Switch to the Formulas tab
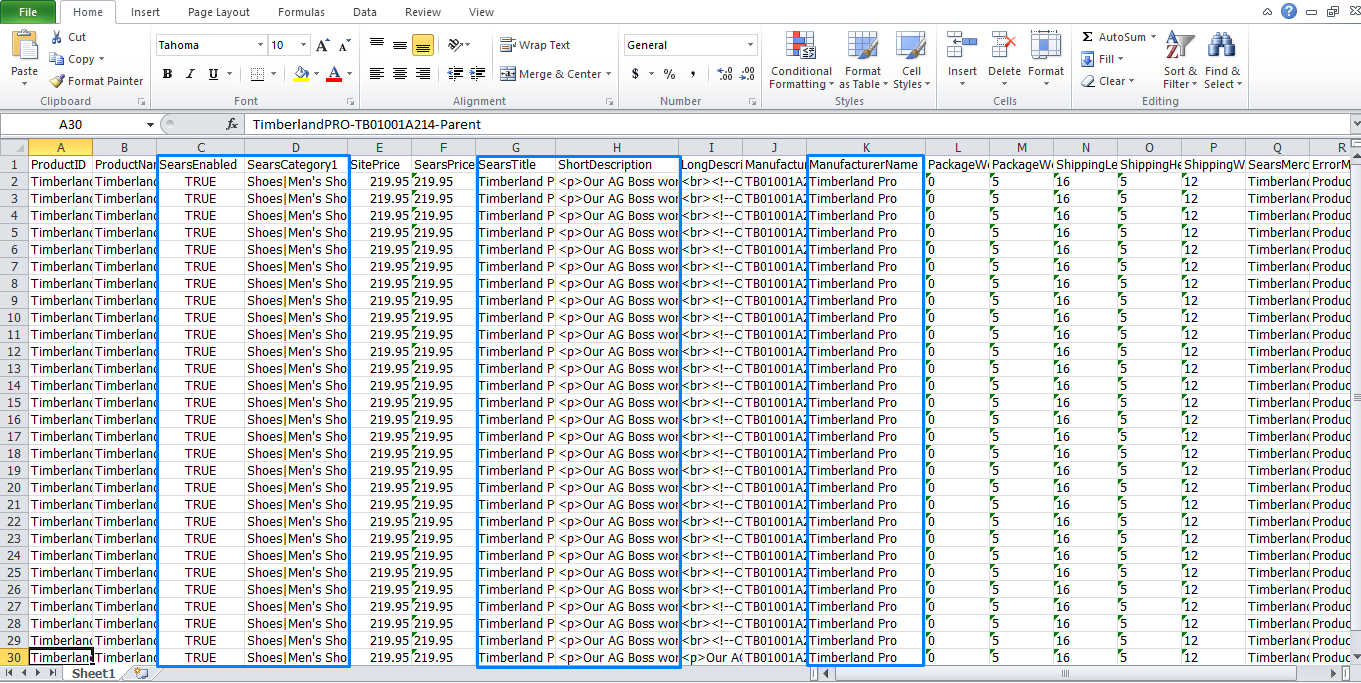 coord(301,12)
